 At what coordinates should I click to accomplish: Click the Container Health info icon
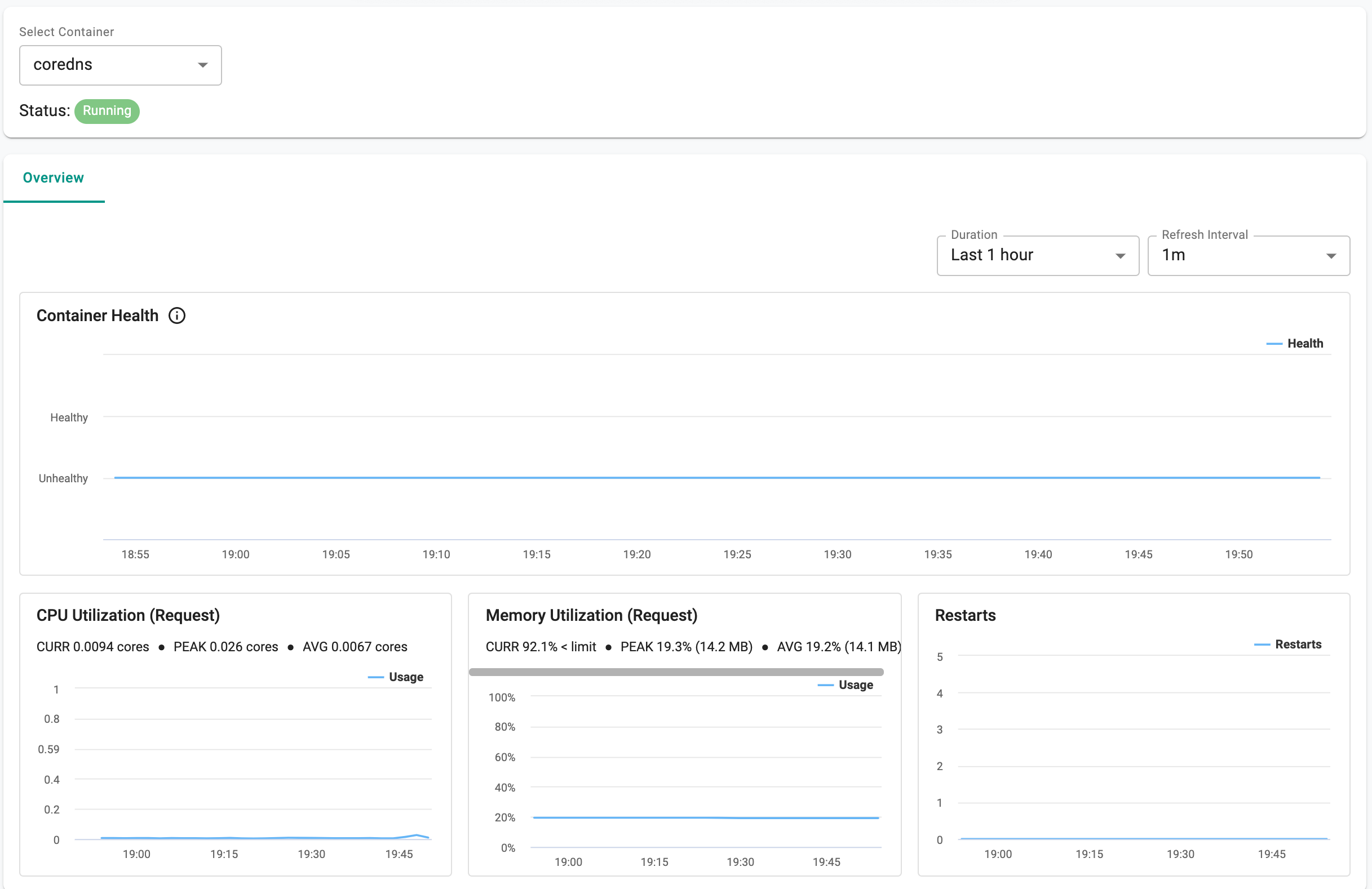pos(177,315)
